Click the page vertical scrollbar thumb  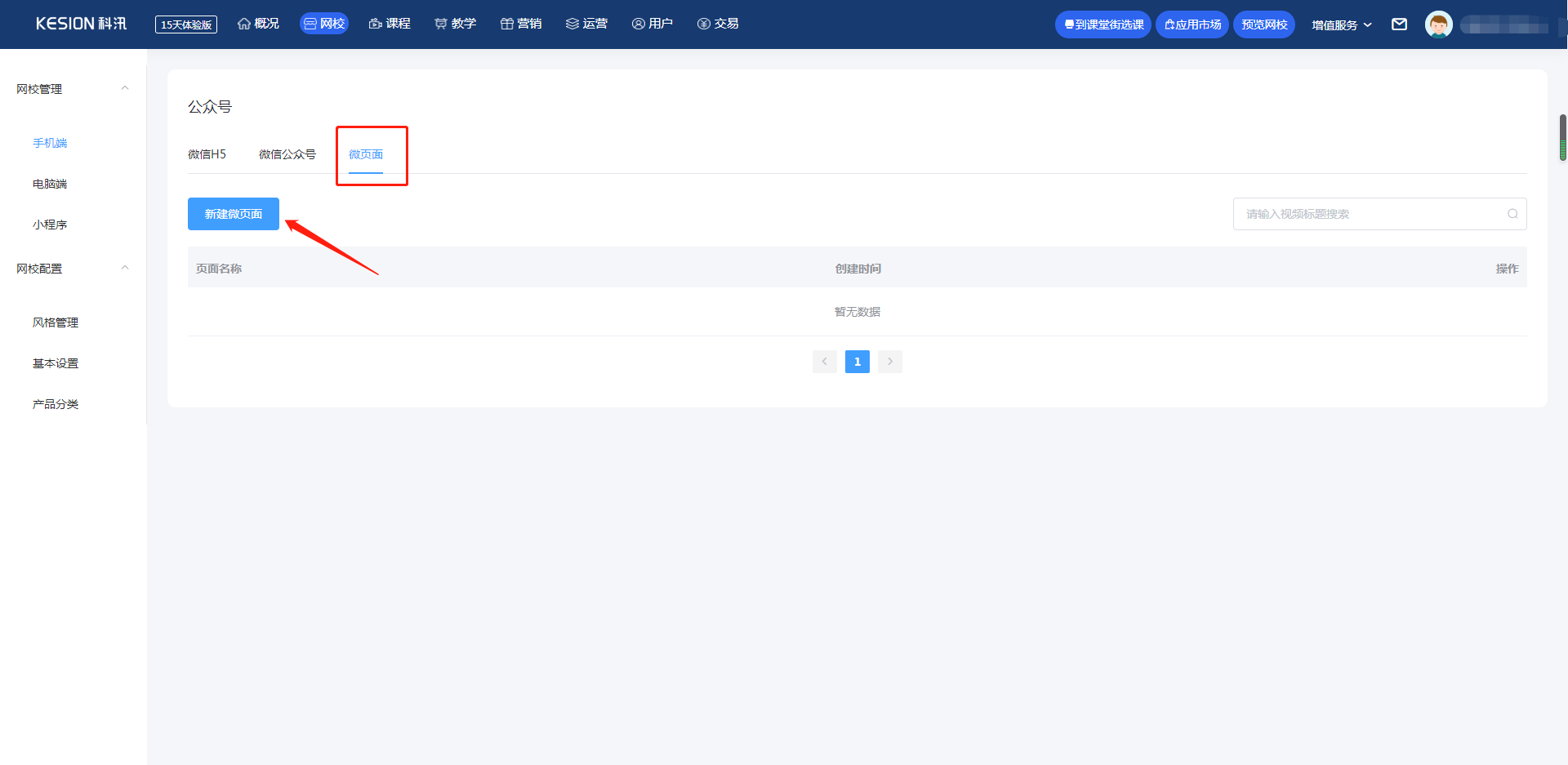pos(1563,137)
